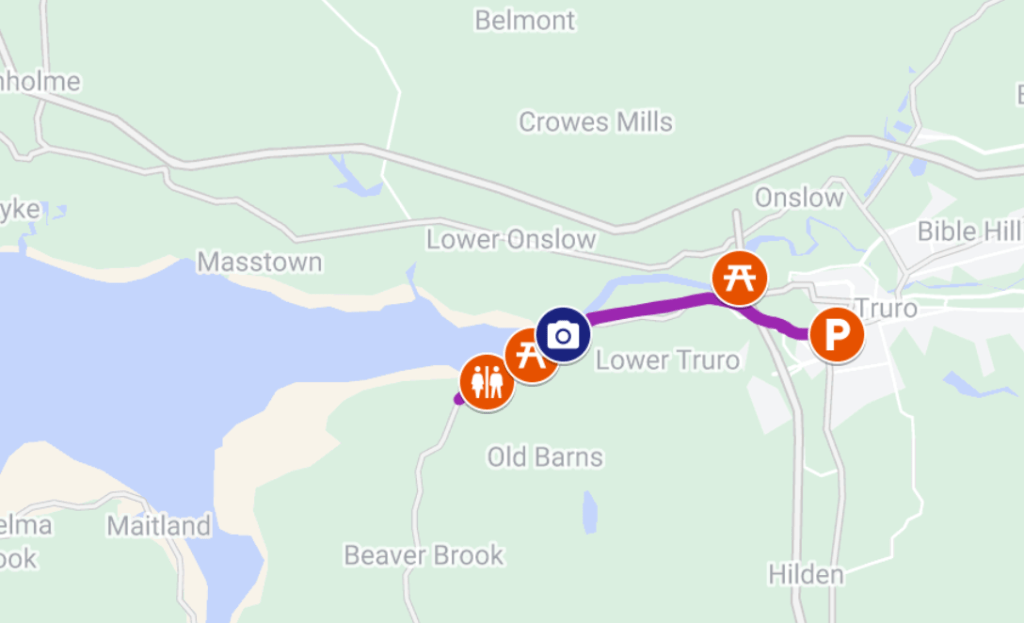This screenshot has height=623, width=1024.
Task: Select the Old Barns label
Action: pos(545,457)
